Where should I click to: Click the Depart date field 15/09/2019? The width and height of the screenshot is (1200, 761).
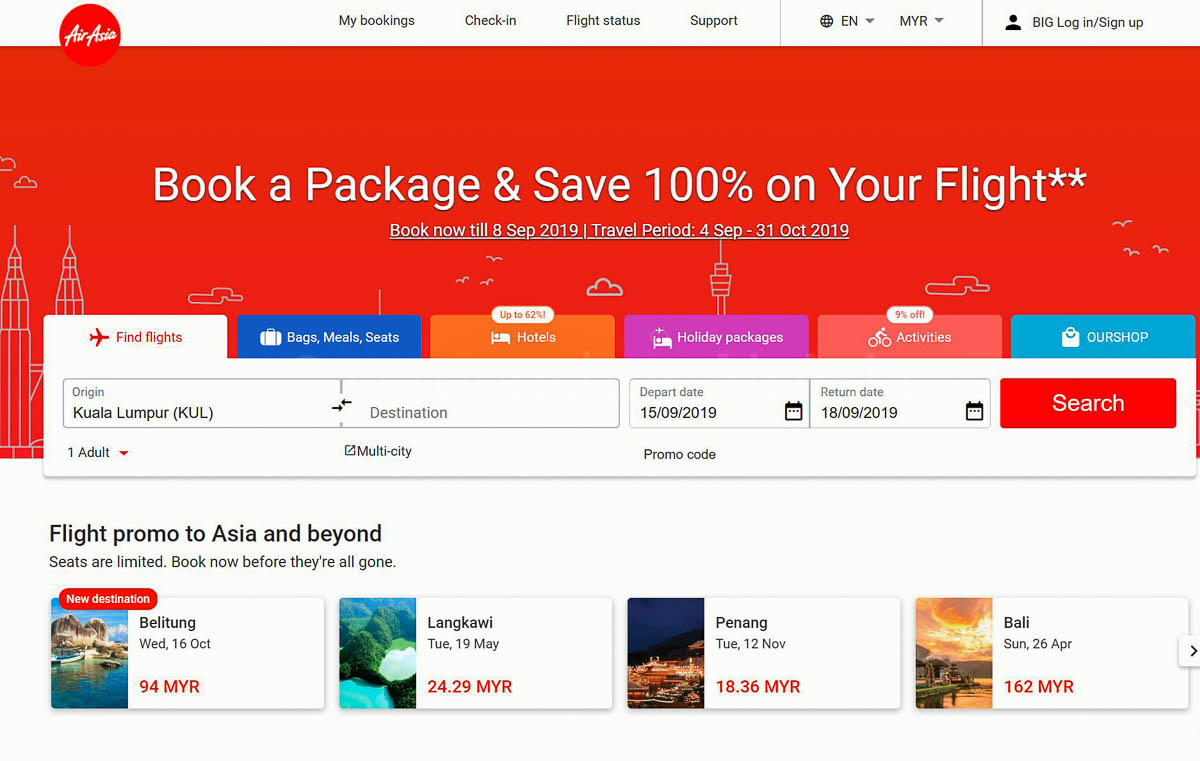pyautogui.click(x=719, y=403)
